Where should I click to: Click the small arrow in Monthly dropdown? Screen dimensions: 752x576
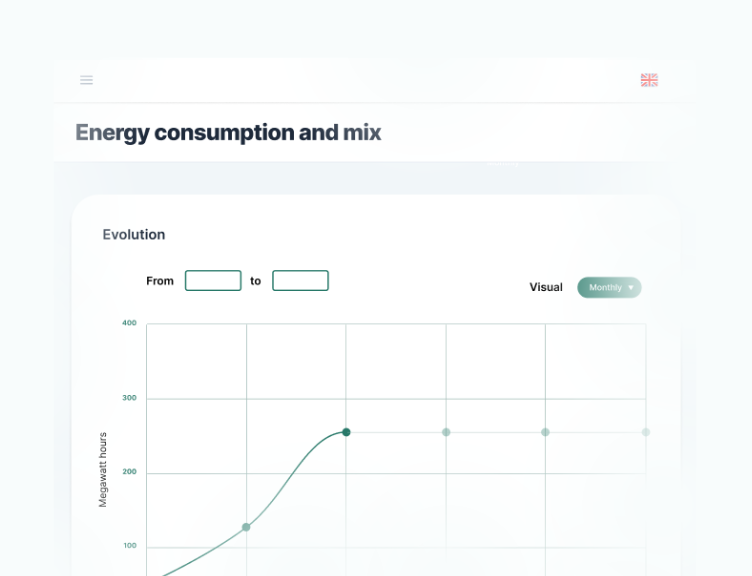click(631, 288)
